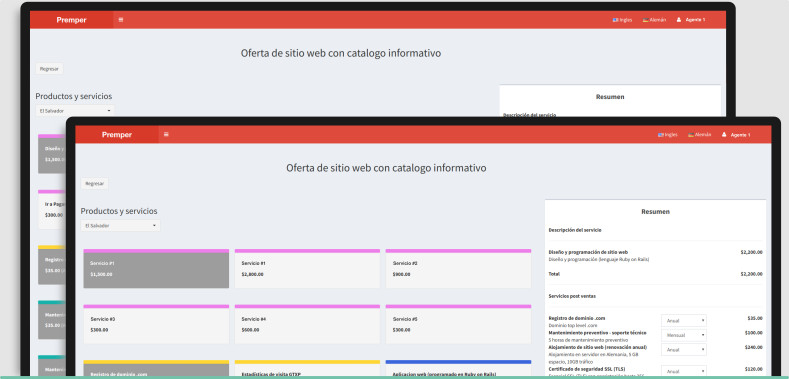
Task: Open the hamburger menu in the back window
Action: (x=121, y=20)
